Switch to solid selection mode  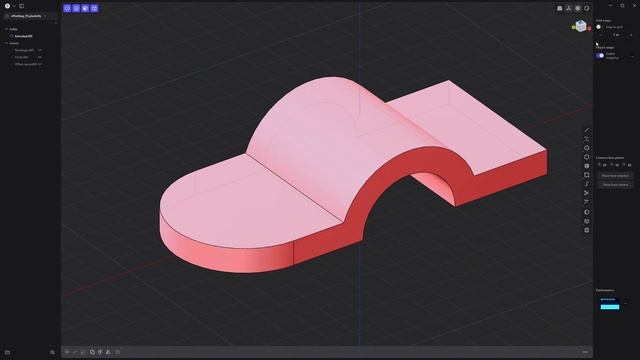click(x=94, y=8)
